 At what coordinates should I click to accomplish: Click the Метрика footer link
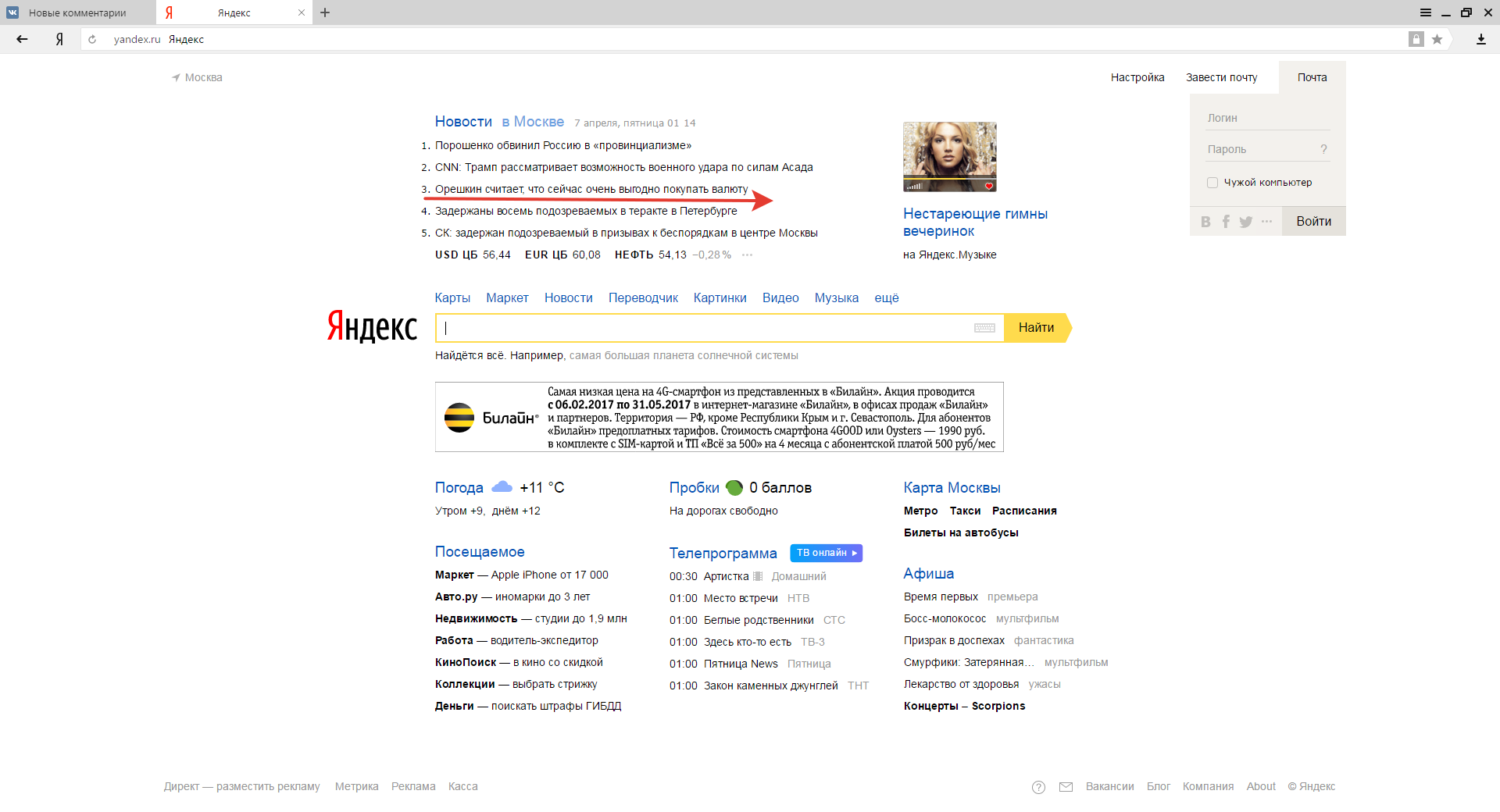(357, 786)
